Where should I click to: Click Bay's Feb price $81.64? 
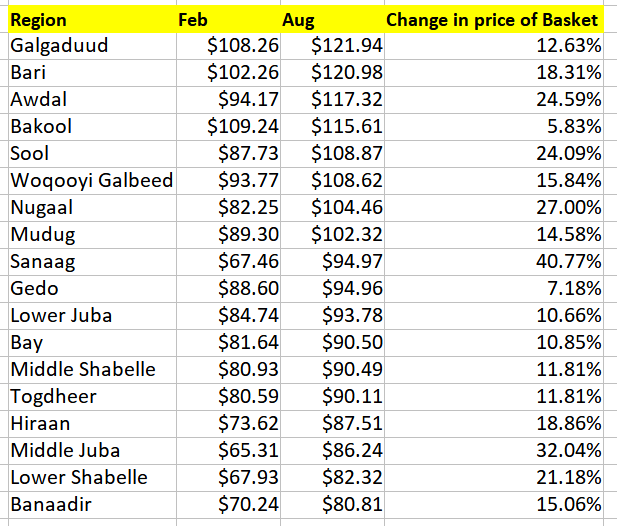[228, 343]
